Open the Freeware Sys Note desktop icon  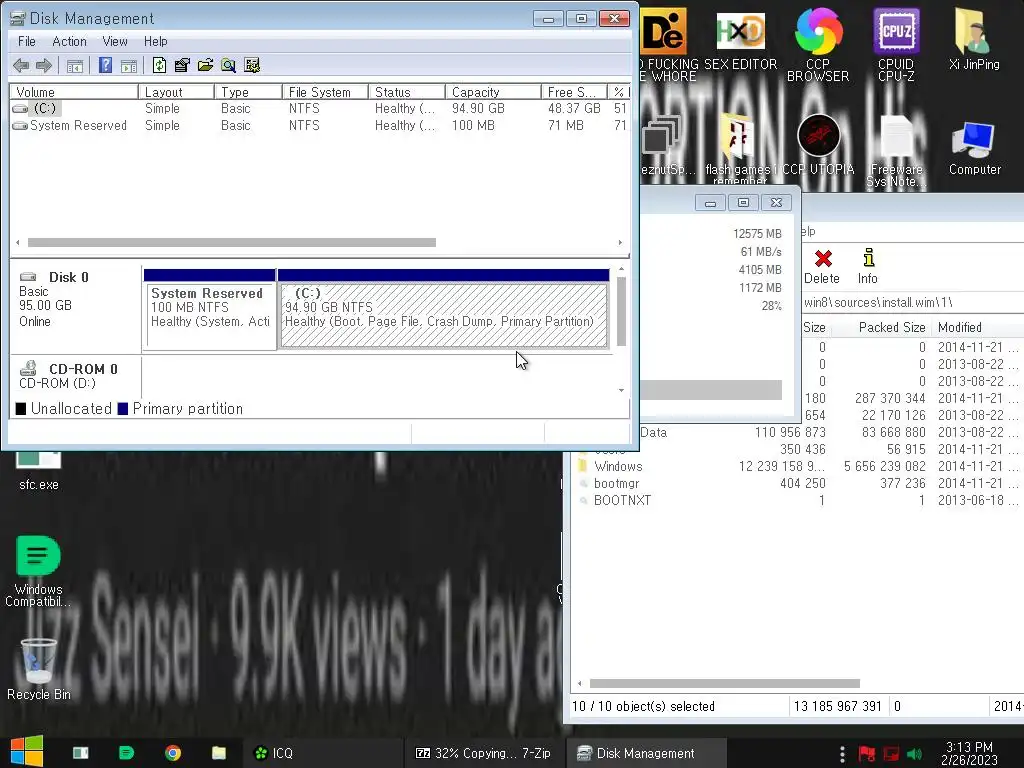[x=896, y=152]
